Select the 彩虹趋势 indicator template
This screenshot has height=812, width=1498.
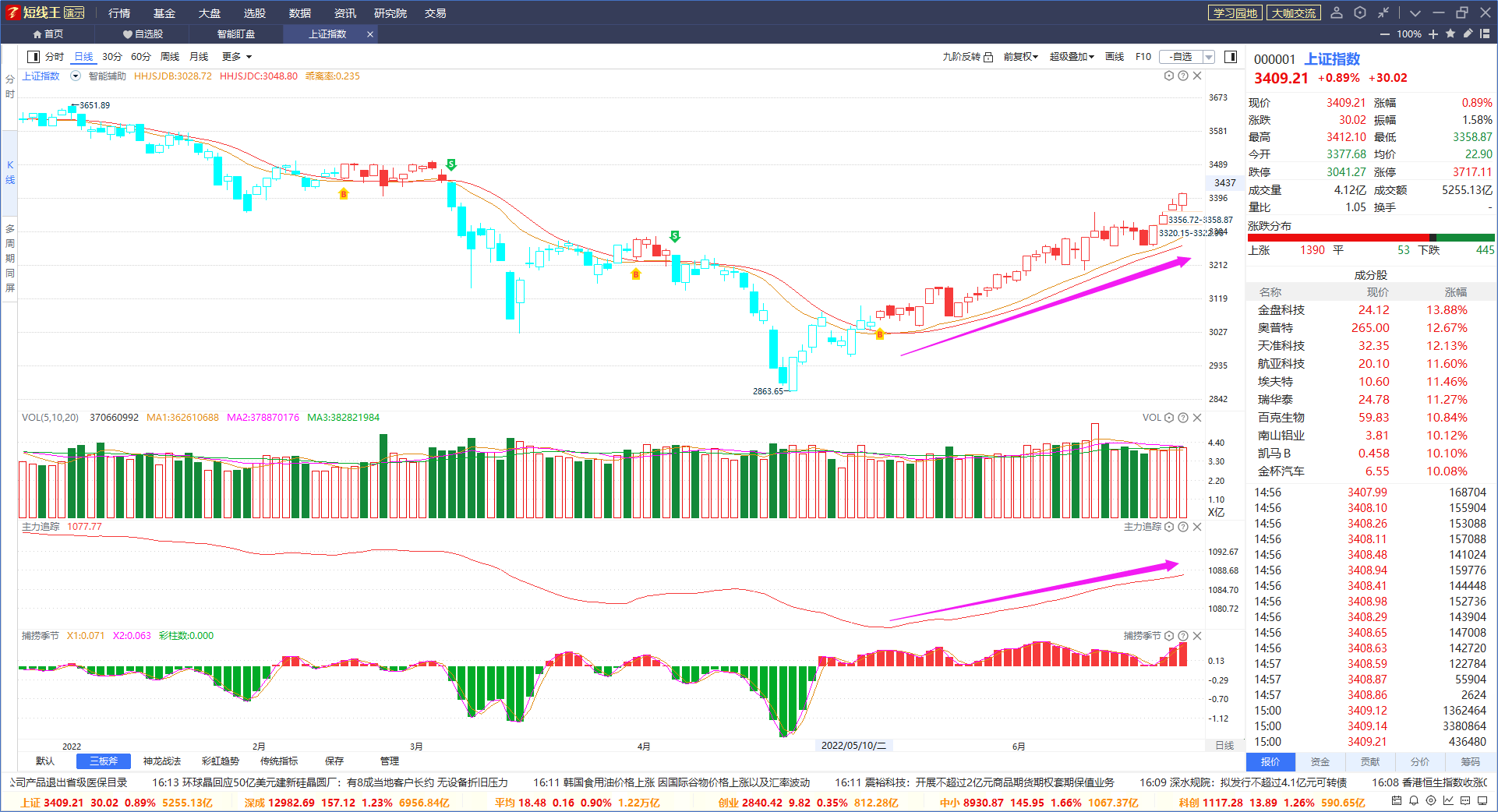[x=221, y=761]
